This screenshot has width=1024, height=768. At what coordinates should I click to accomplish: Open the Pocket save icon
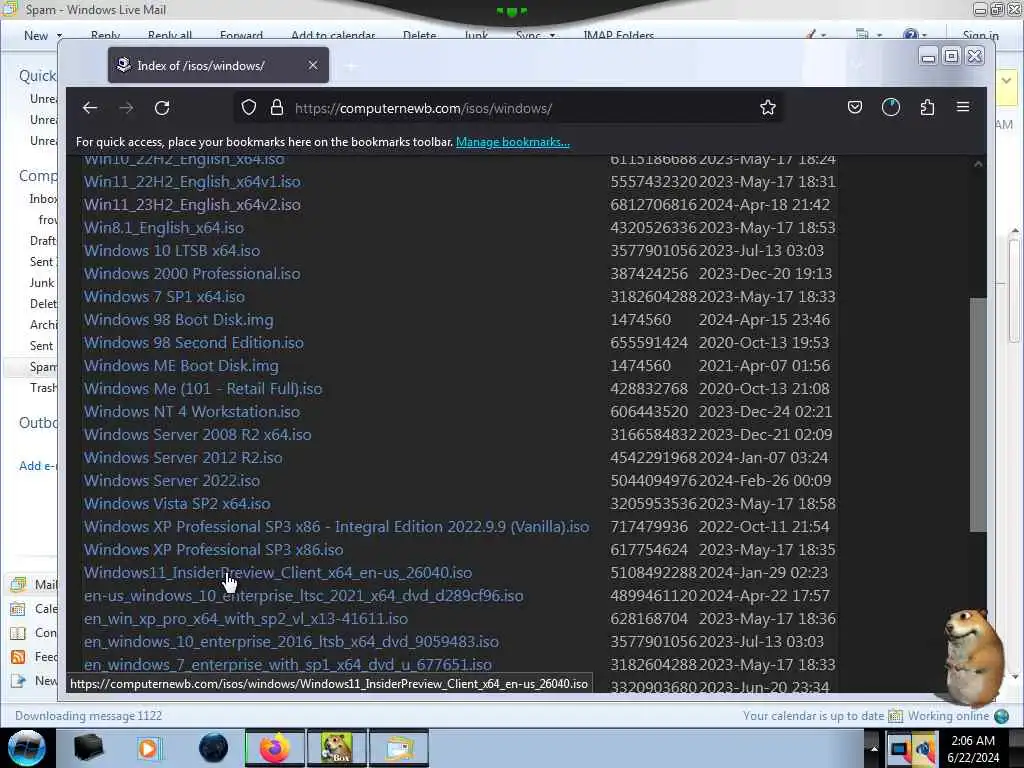[x=855, y=108]
